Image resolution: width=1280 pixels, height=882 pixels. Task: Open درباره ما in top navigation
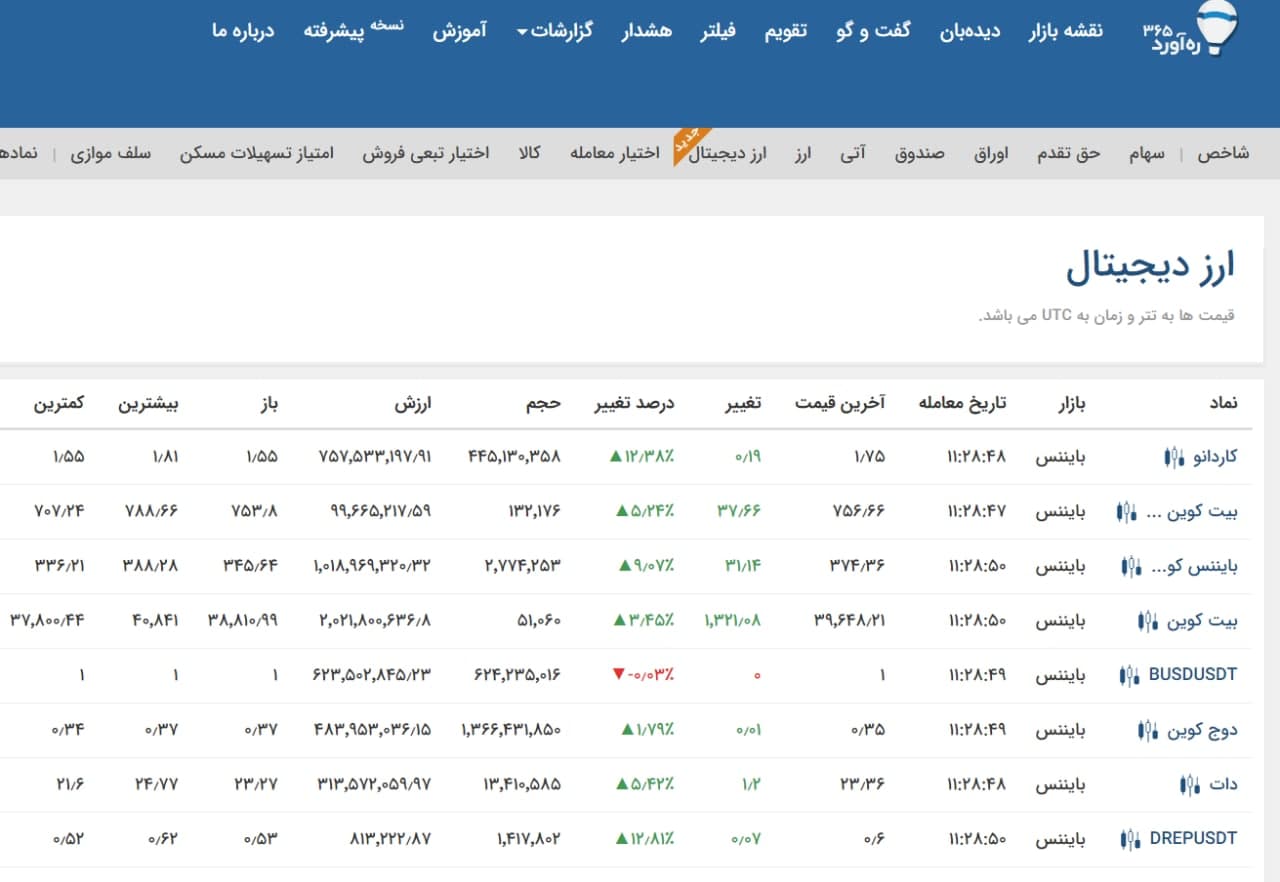[x=243, y=31]
